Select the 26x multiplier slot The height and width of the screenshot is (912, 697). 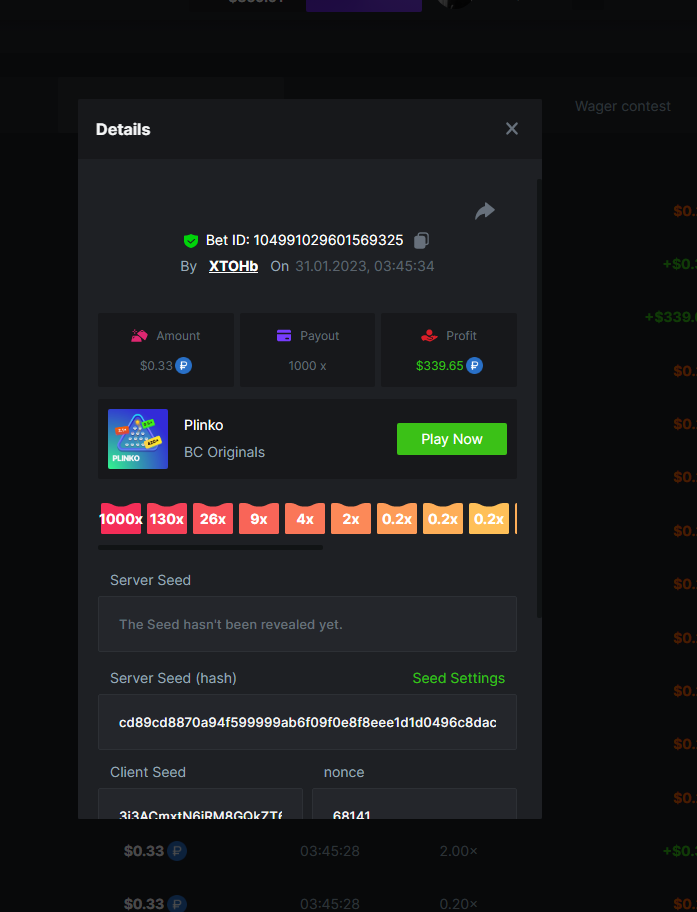click(213, 519)
